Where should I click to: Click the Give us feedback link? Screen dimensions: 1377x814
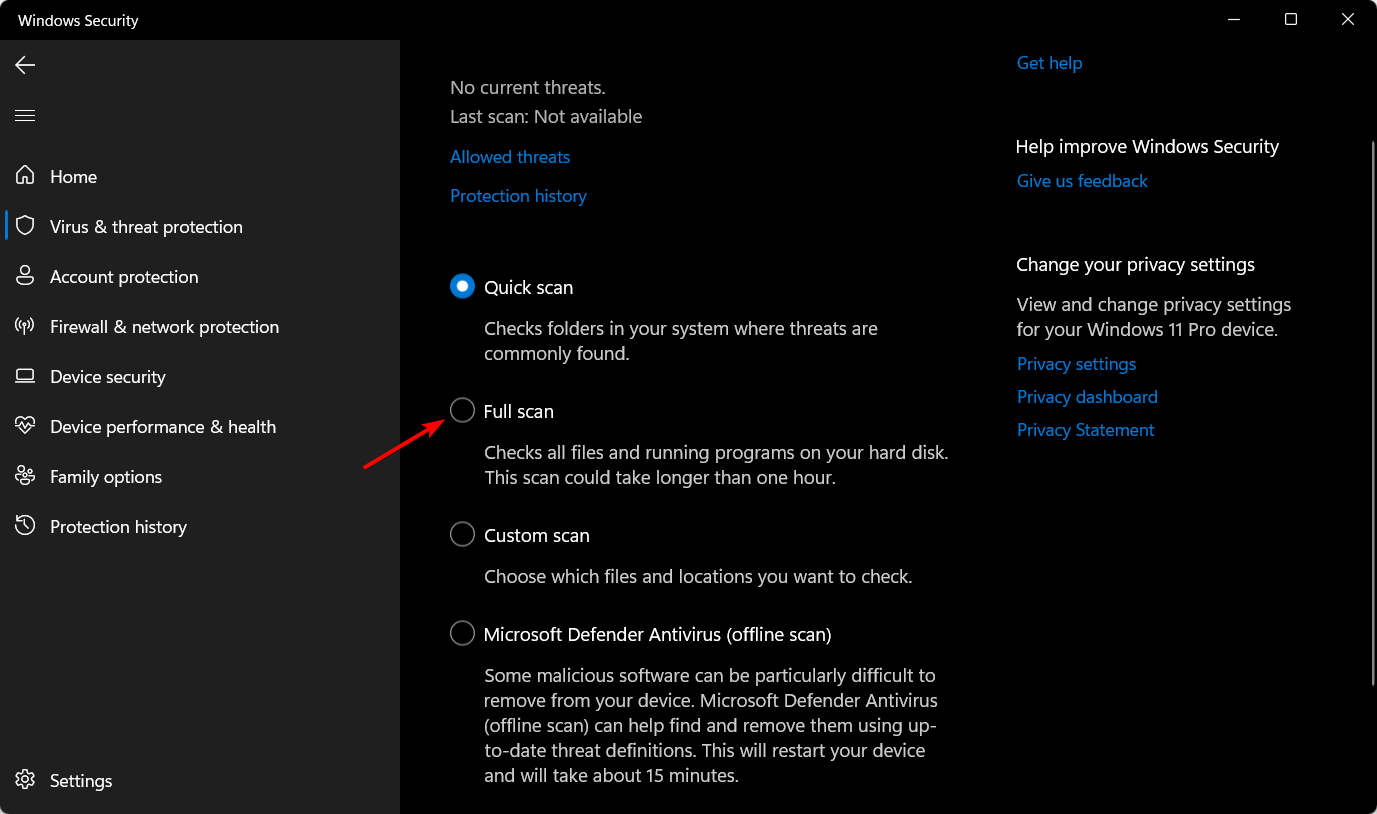point(1082,180)
